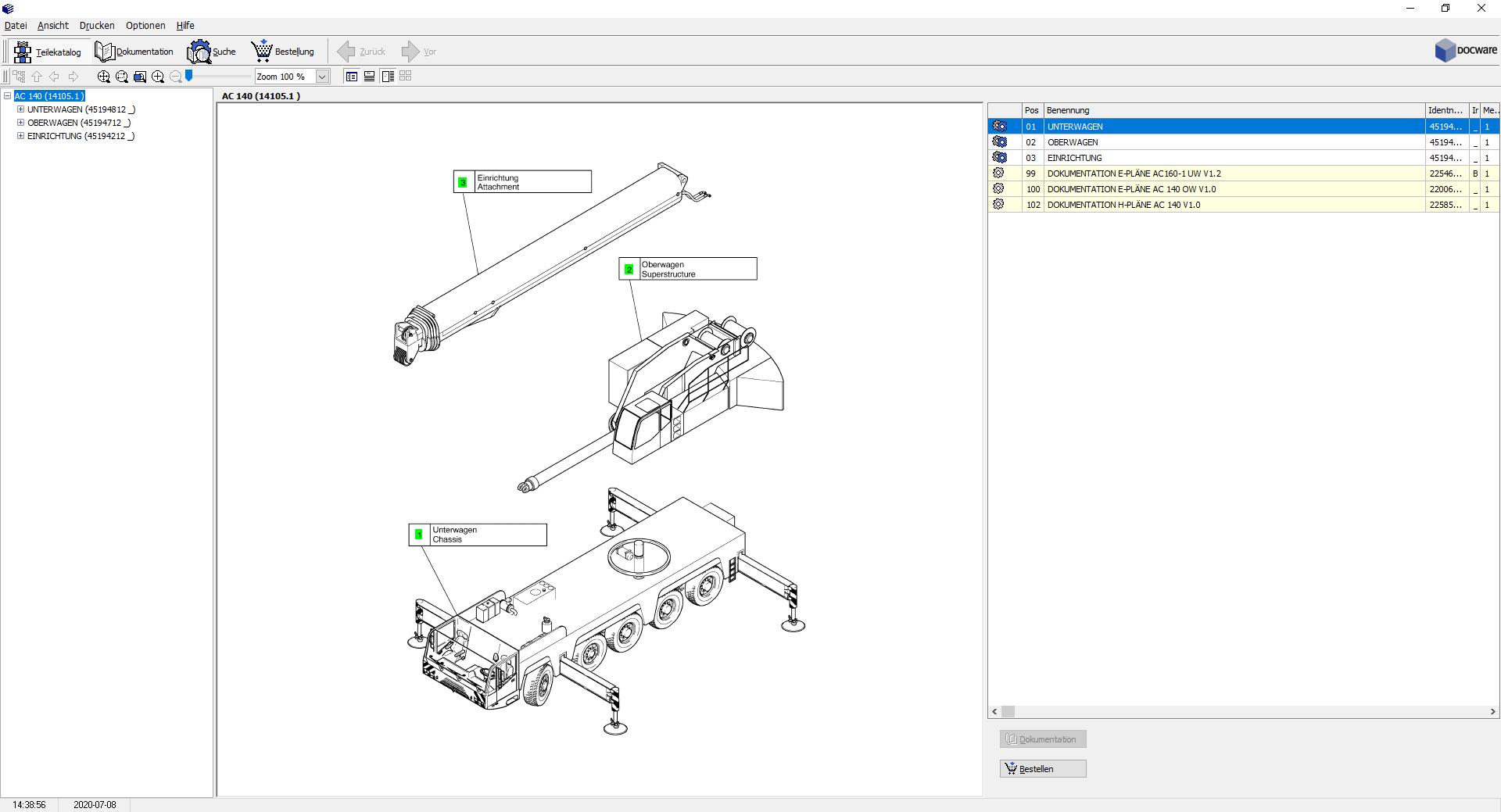Click the Einrichtung Attachment callout label
1501x812 pixels.
[x=522, y=181]
